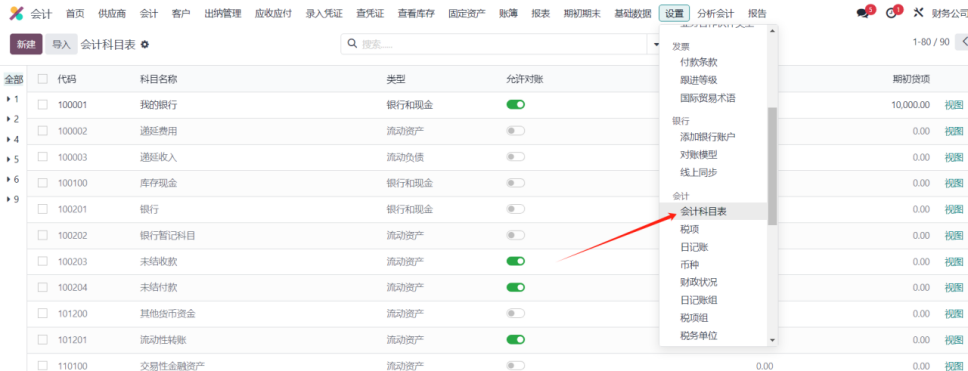The width and height of the screenshot is (968, 371).
Task: Open the 设置 menu
Action: 674,13
